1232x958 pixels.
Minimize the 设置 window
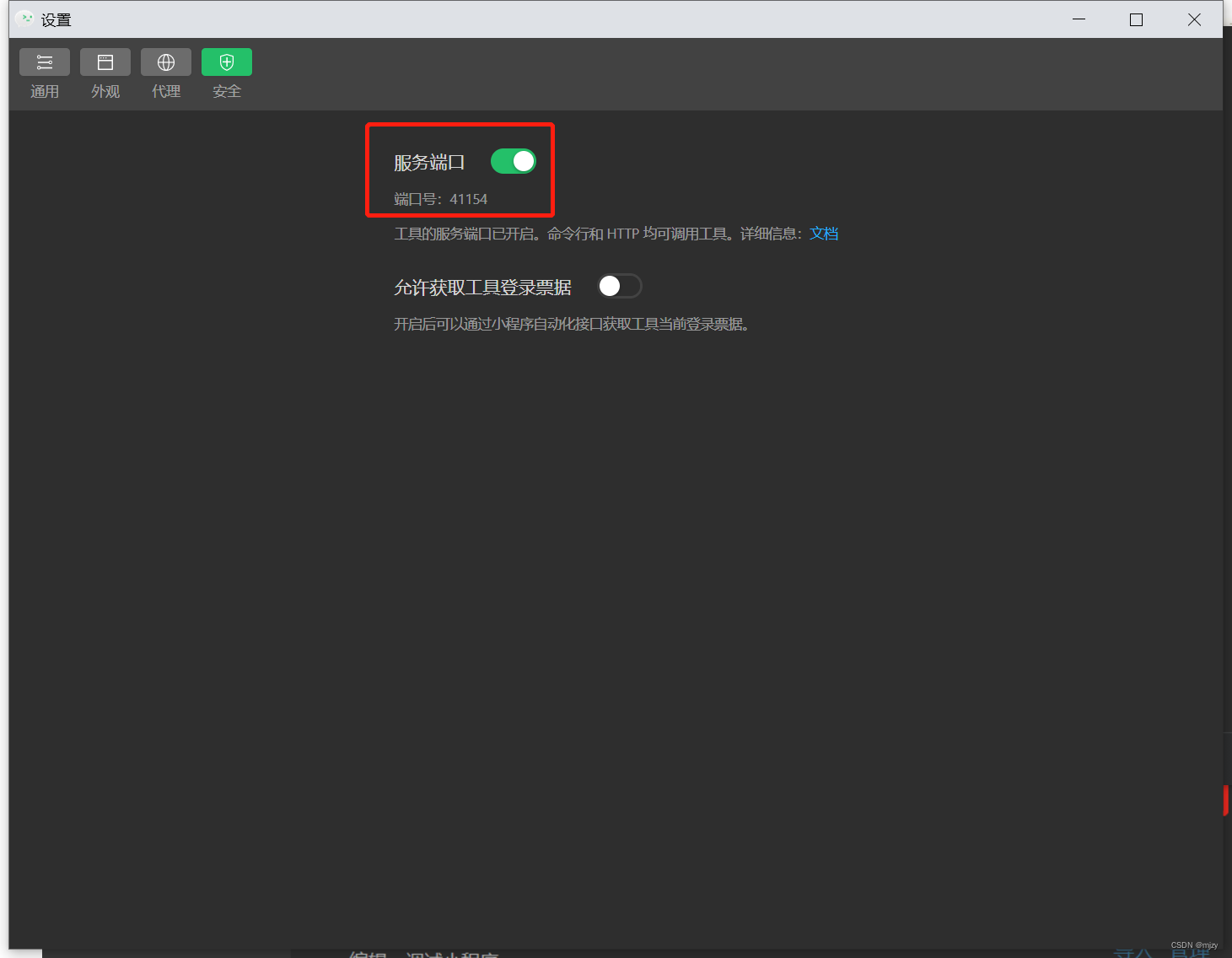(x=1079, y=19)
